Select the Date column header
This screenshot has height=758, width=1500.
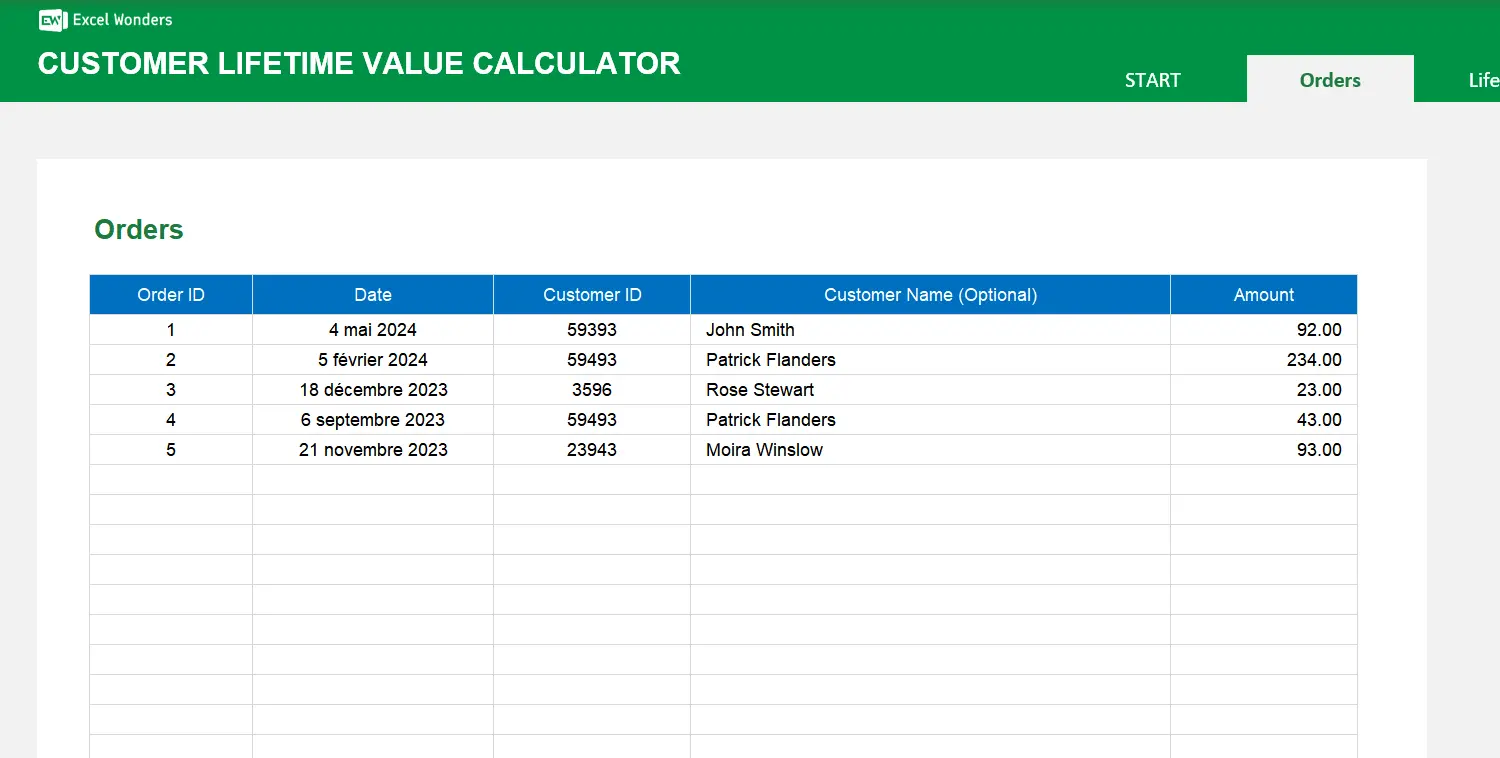click(372, 294)
